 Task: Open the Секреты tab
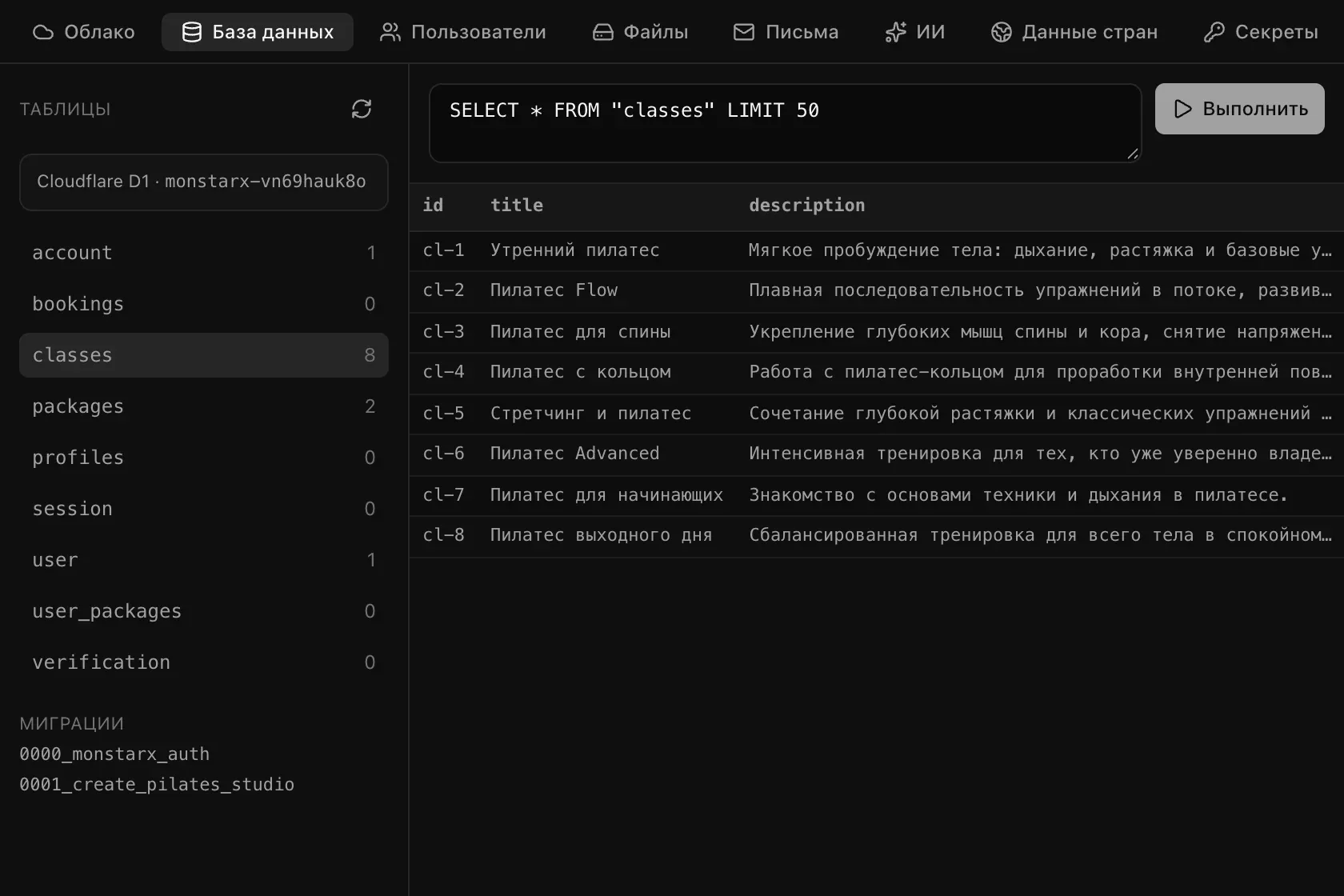(x=1261, y=32)
